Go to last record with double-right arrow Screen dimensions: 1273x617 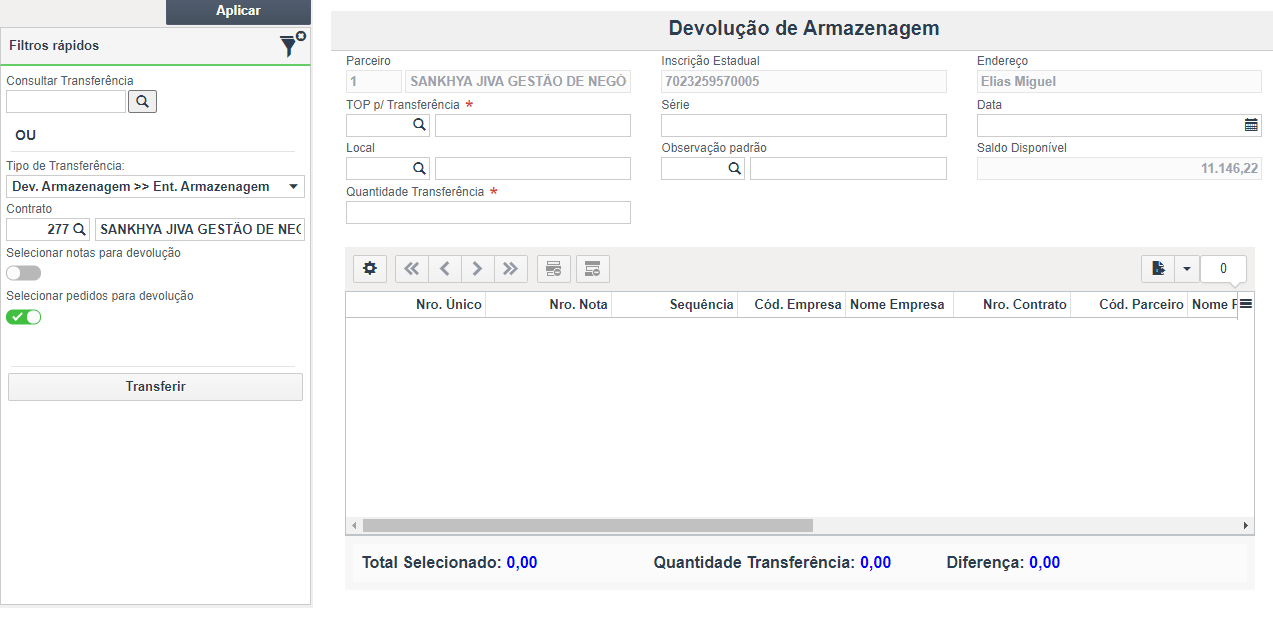pos(510,268)
